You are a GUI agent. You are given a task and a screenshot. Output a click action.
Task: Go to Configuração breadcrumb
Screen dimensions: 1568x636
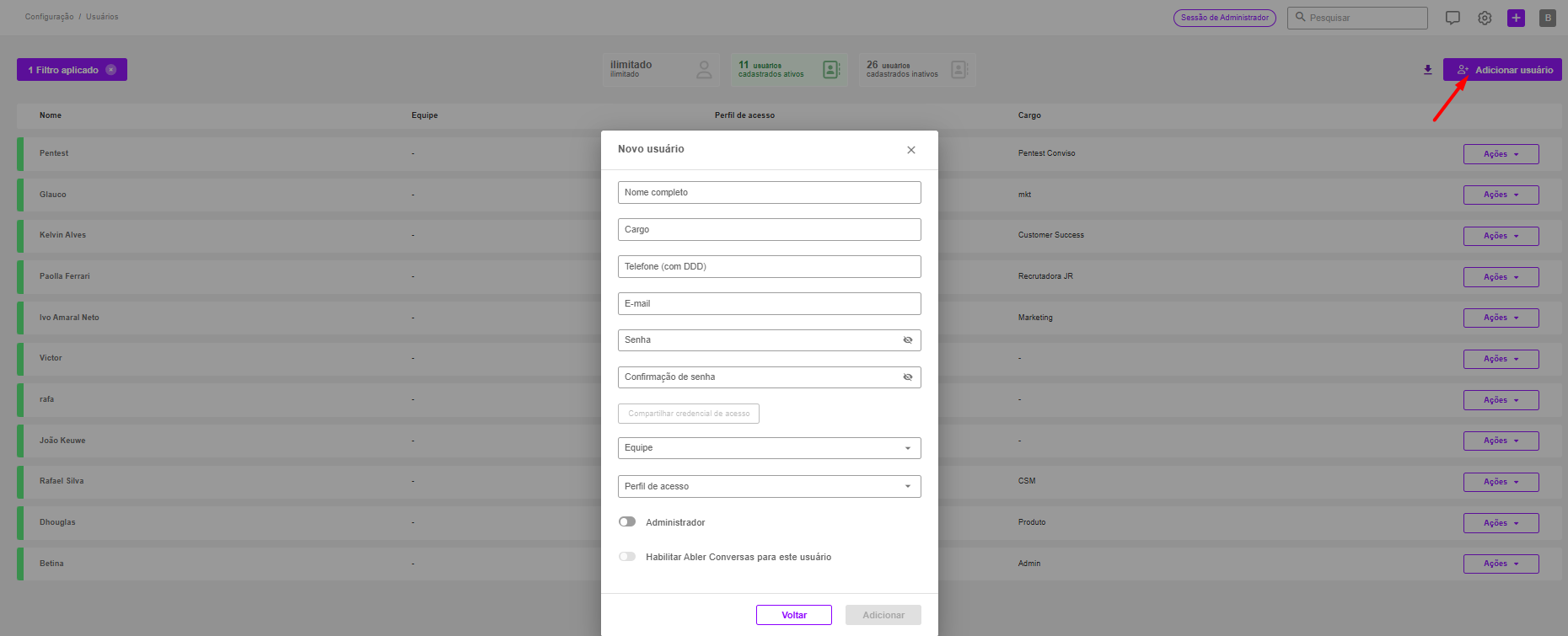click(50, 17)
